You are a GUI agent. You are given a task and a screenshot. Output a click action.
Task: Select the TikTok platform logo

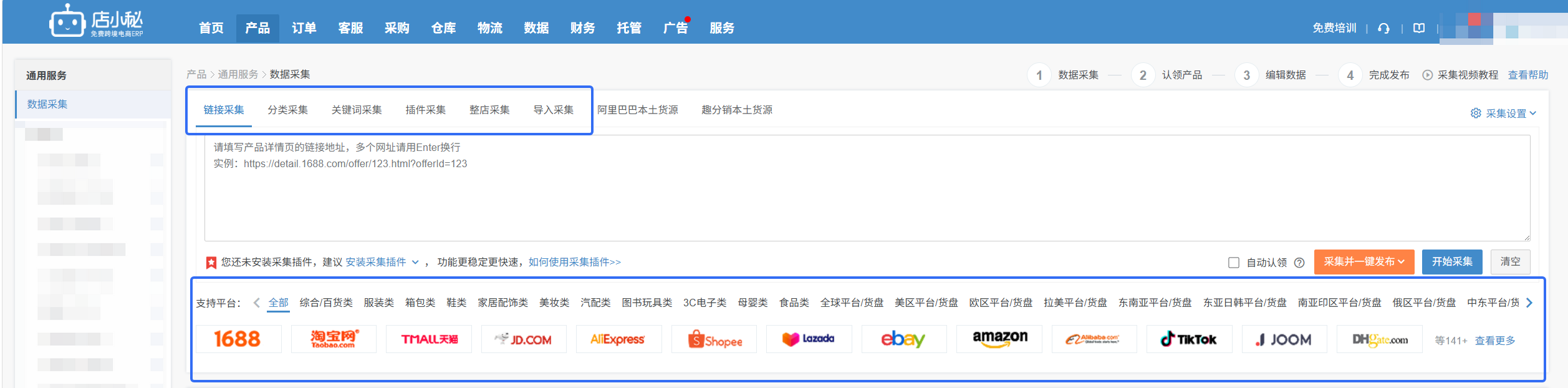(1189, 339)
